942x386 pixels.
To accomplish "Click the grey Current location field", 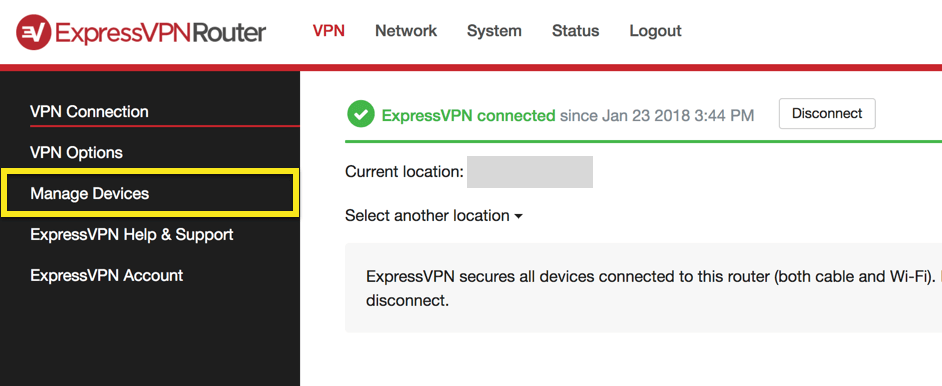I will (530, 172).
